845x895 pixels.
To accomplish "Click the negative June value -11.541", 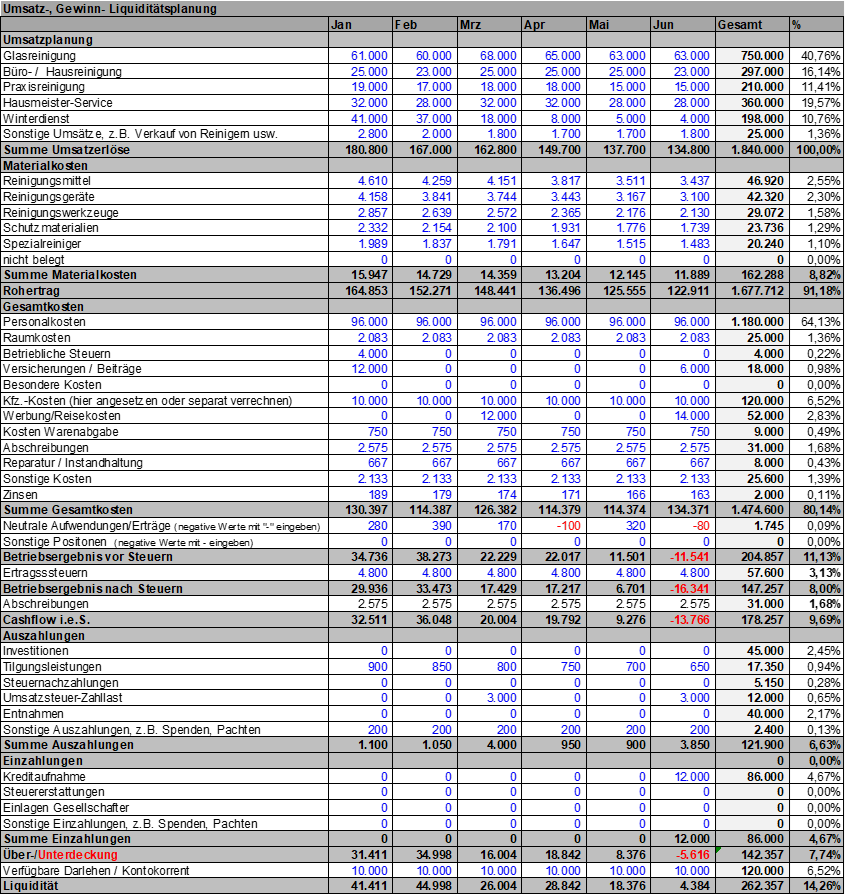I will 682,556.
